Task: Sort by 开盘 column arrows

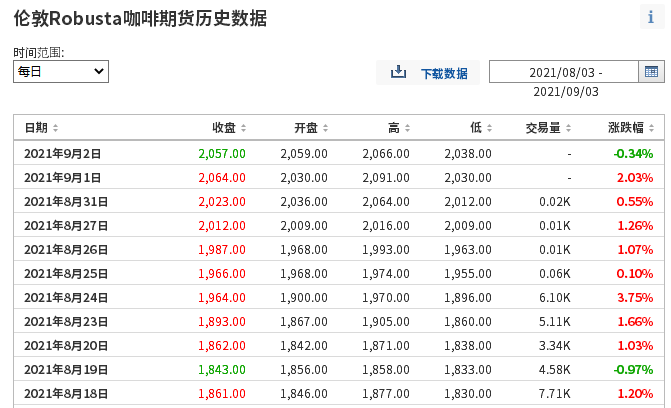Action: [325, 128]
